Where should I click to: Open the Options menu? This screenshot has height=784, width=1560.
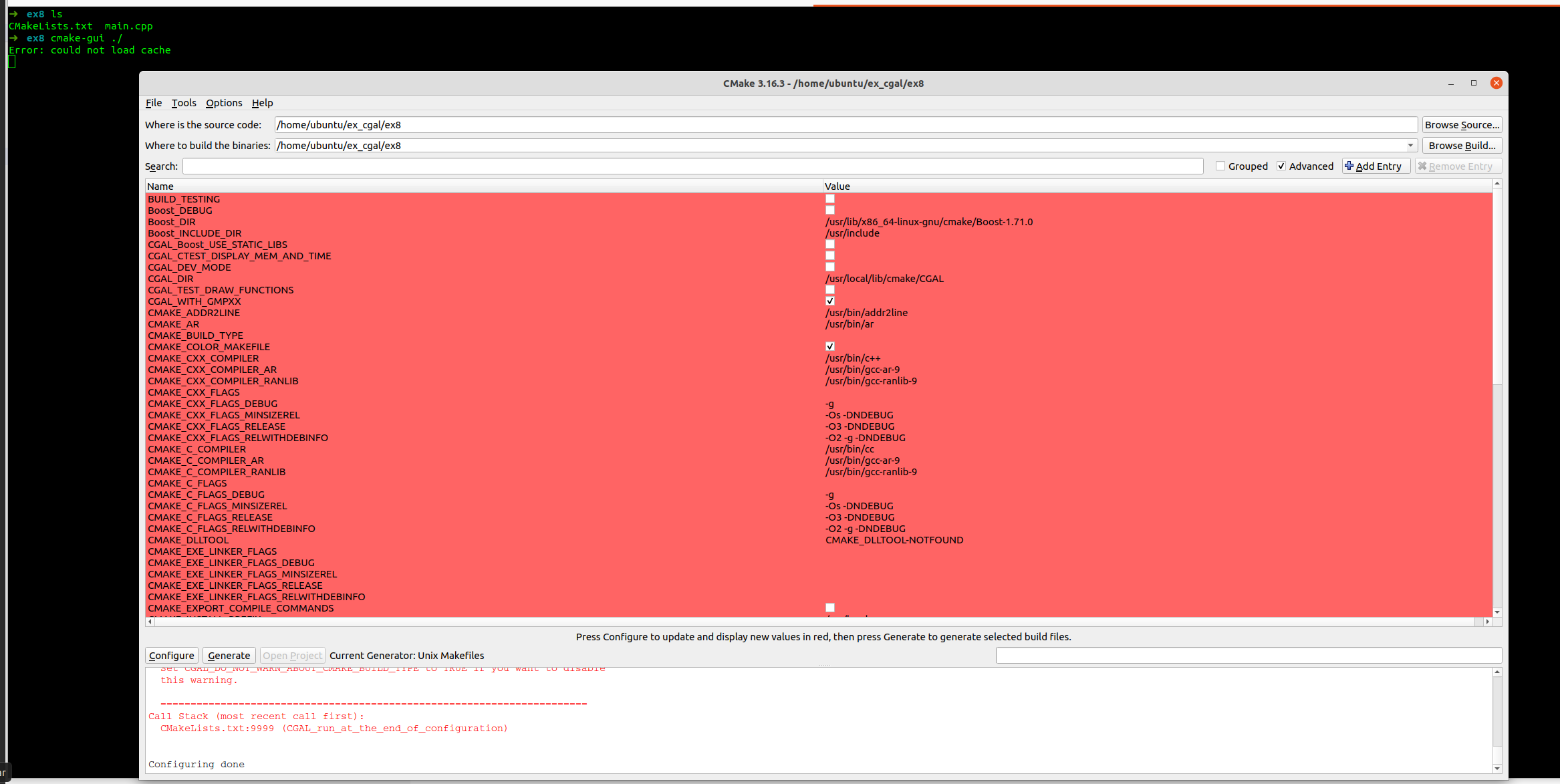pyautogui.click(x=224, y=103)
